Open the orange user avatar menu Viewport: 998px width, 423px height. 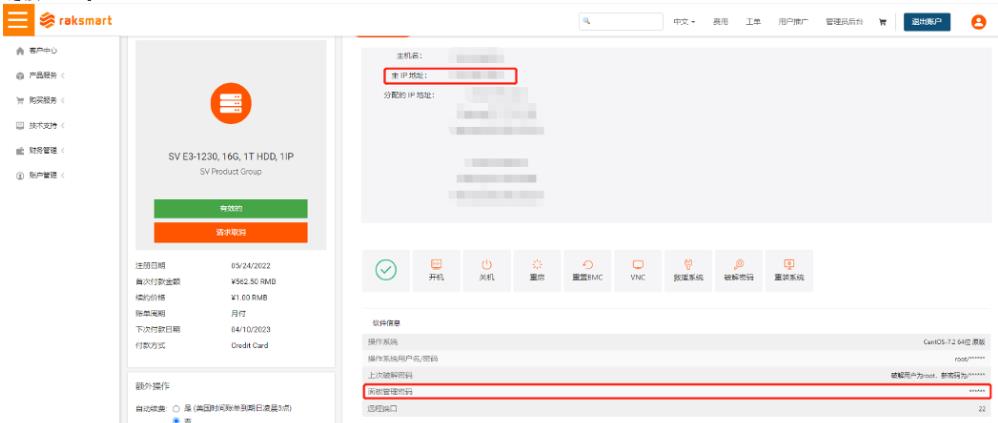978,22
